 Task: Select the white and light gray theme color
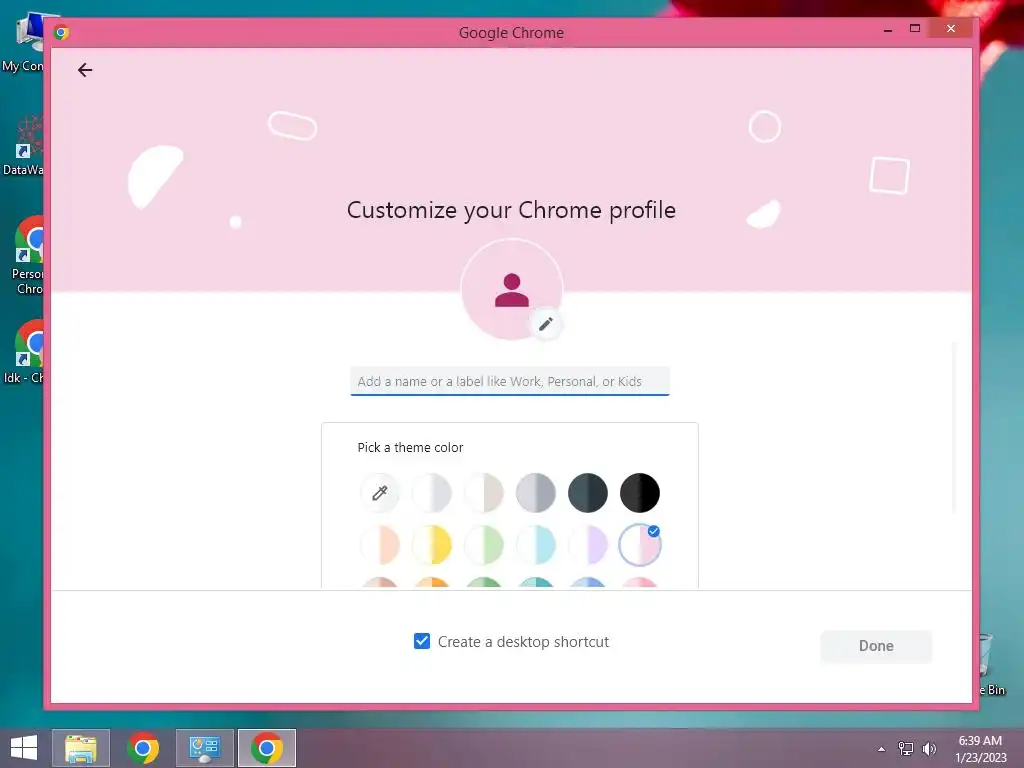432,492
